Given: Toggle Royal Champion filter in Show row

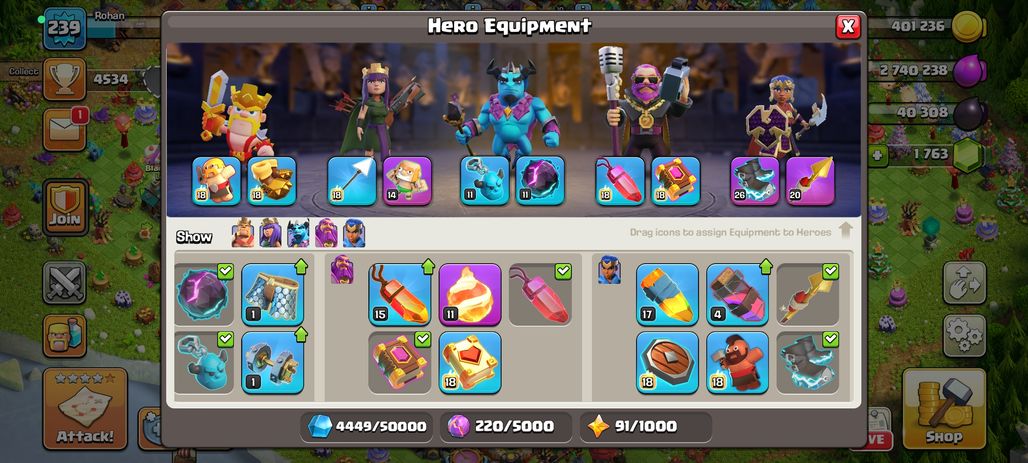Looking at the screenshot, I should click(354, 233).
